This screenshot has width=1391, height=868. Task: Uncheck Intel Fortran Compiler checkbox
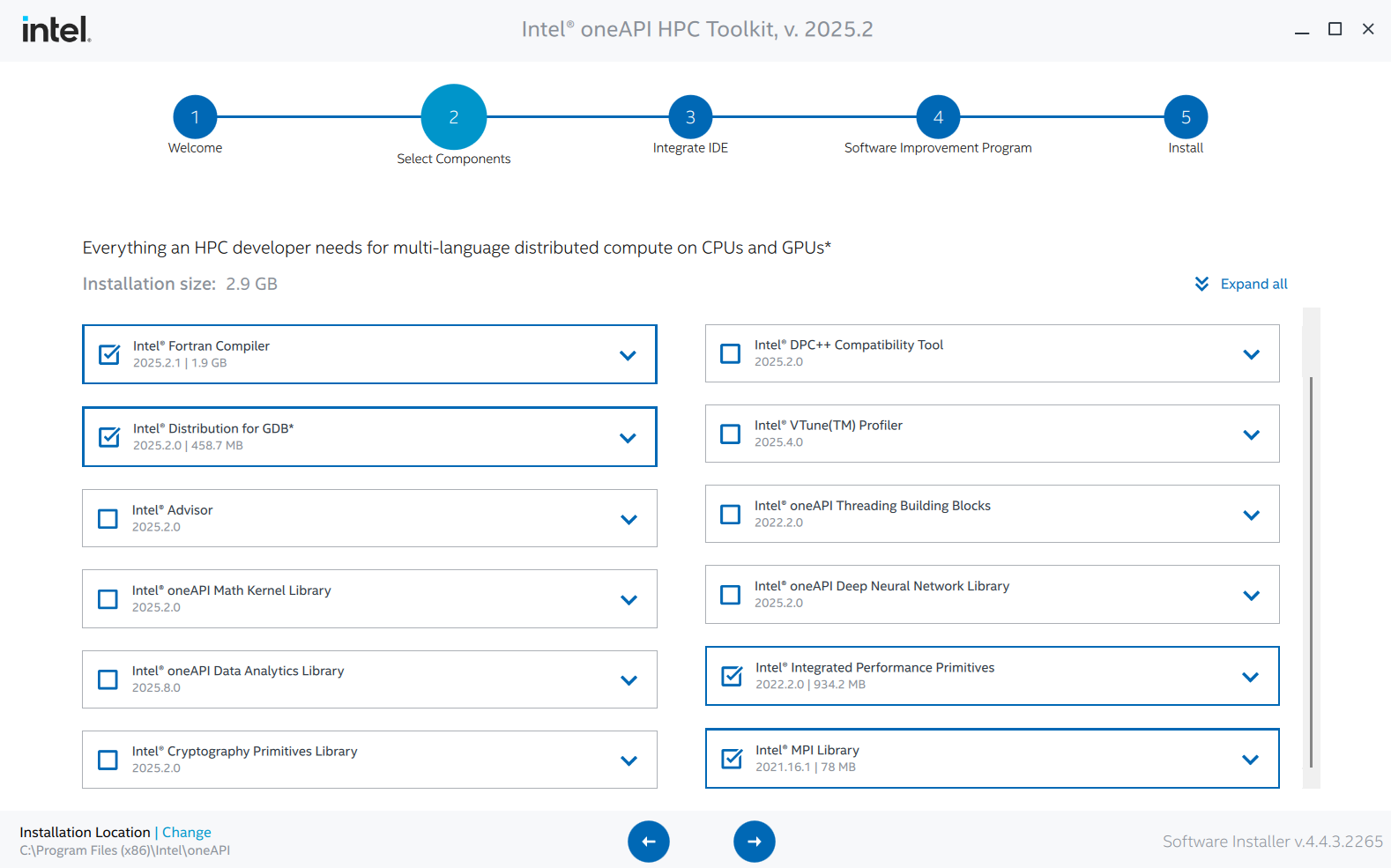(x=109, y=354)
